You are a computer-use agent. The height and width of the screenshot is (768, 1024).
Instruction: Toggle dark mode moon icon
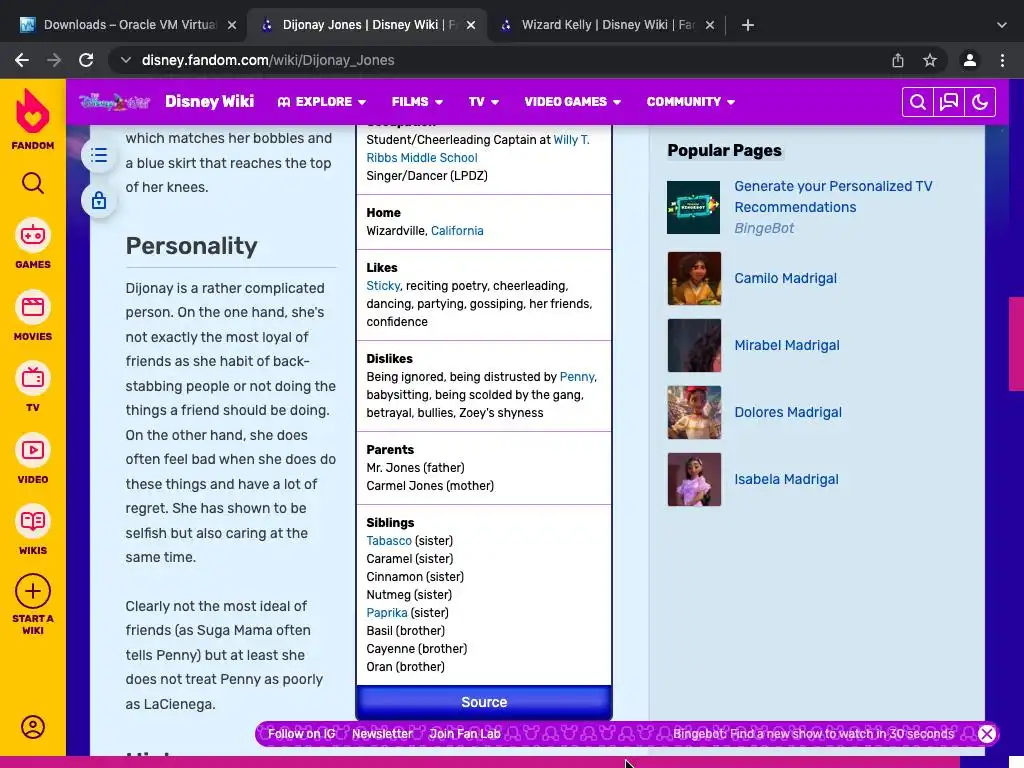980,102
